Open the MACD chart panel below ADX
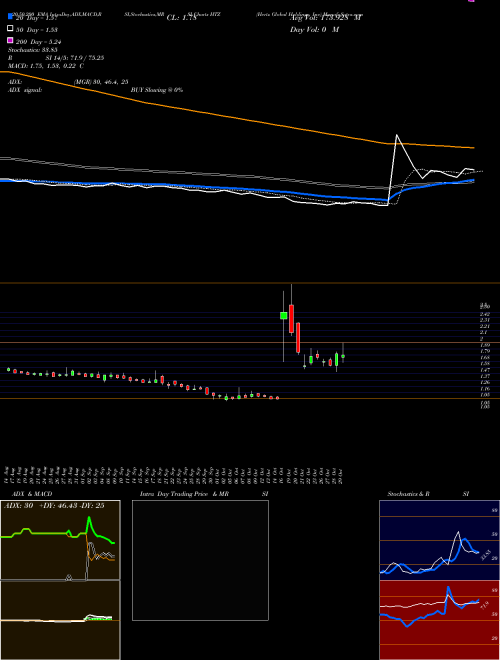Screen dimensions: 500x660 click(60, 620)
